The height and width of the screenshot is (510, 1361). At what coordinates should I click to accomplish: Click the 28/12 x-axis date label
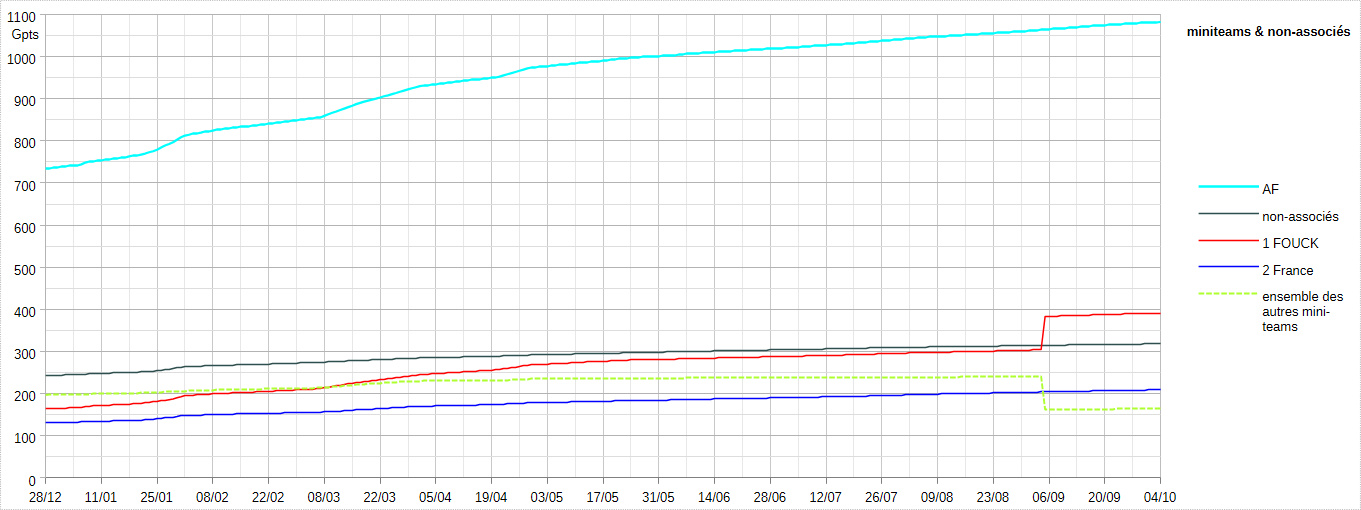point(45,496)
